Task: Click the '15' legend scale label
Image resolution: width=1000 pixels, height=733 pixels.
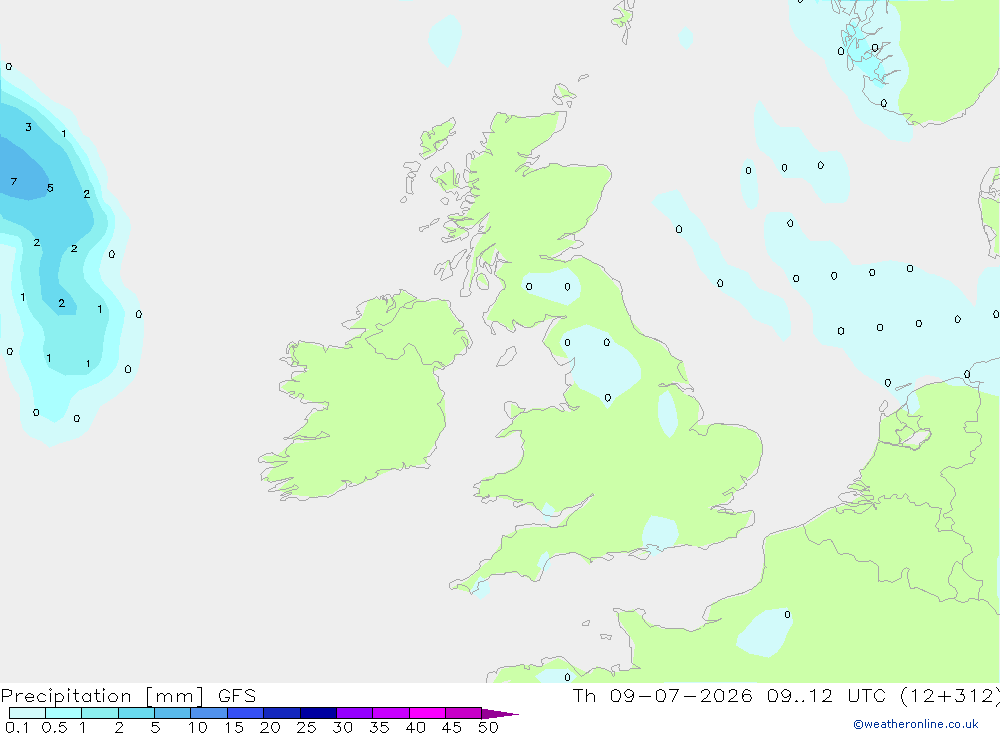Action: [x=234, y=727]
